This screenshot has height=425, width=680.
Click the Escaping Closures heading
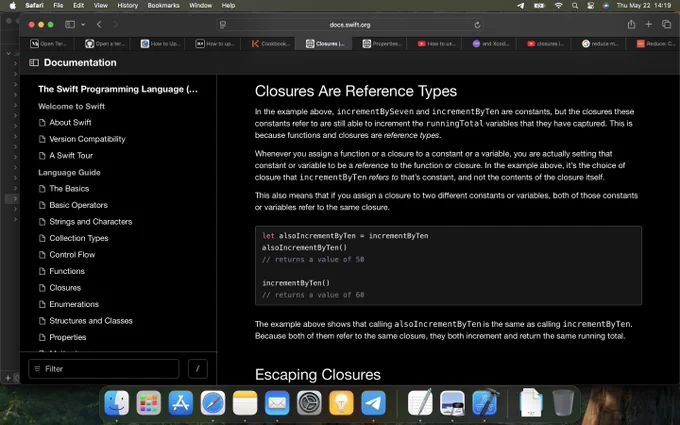point(317,375)
